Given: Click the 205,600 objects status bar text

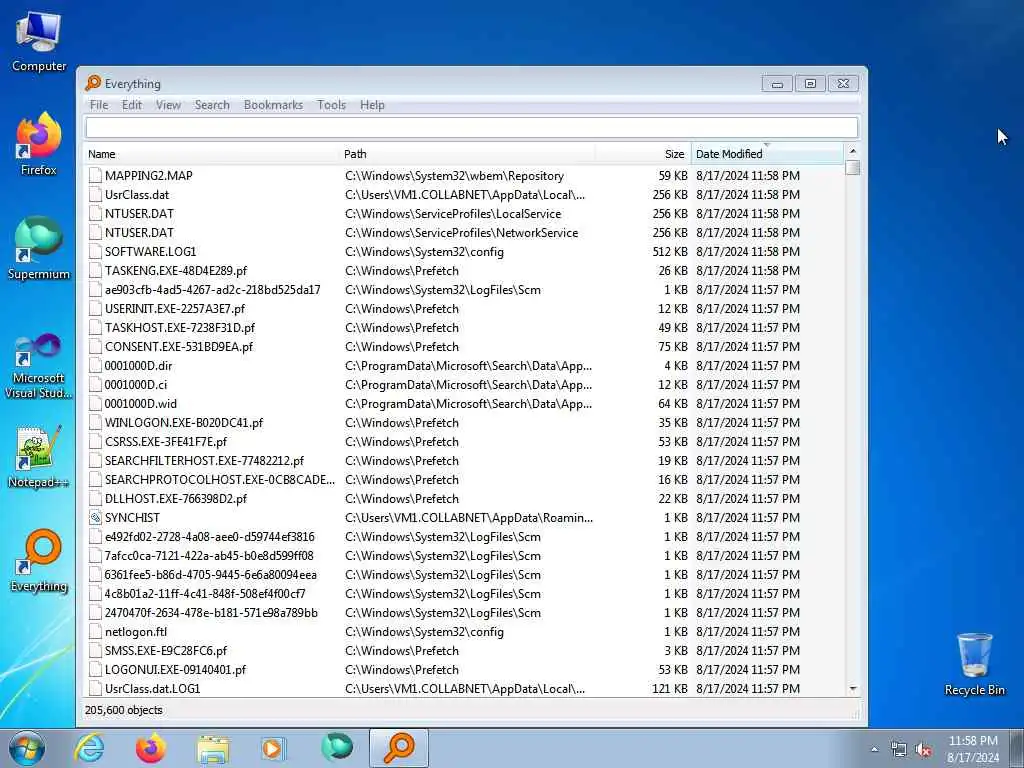Looking at the screenshot, I should point(123,710).
